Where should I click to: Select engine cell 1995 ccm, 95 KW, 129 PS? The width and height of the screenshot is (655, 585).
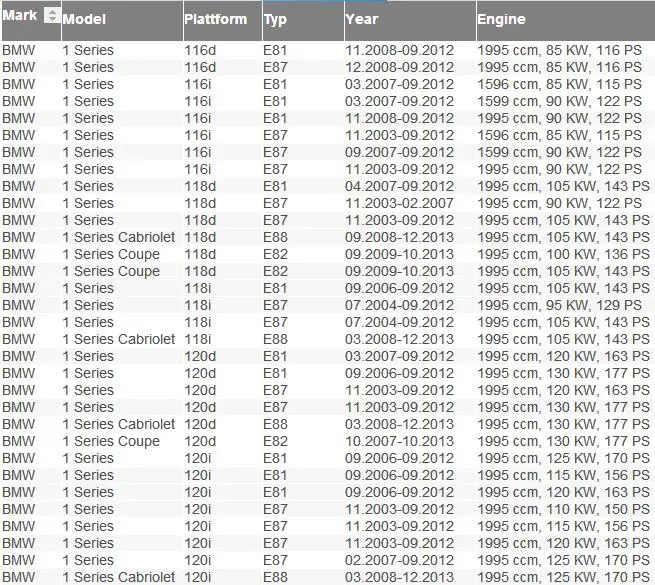(559, 305)
